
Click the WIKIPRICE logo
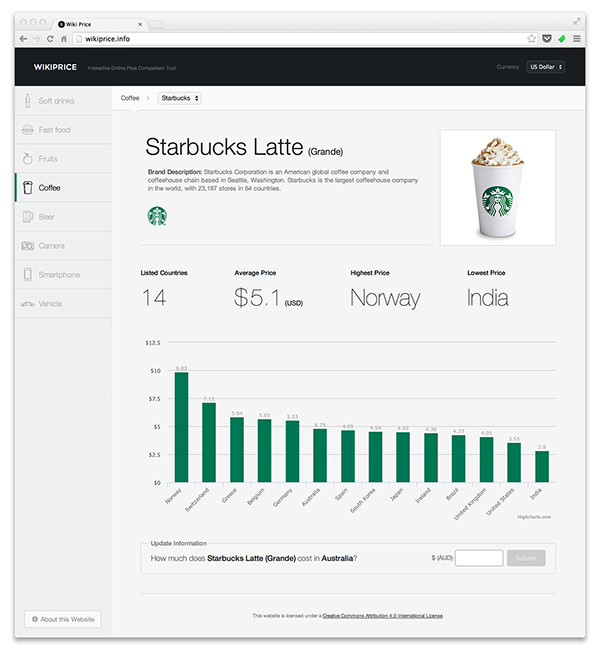coord(55,67)
